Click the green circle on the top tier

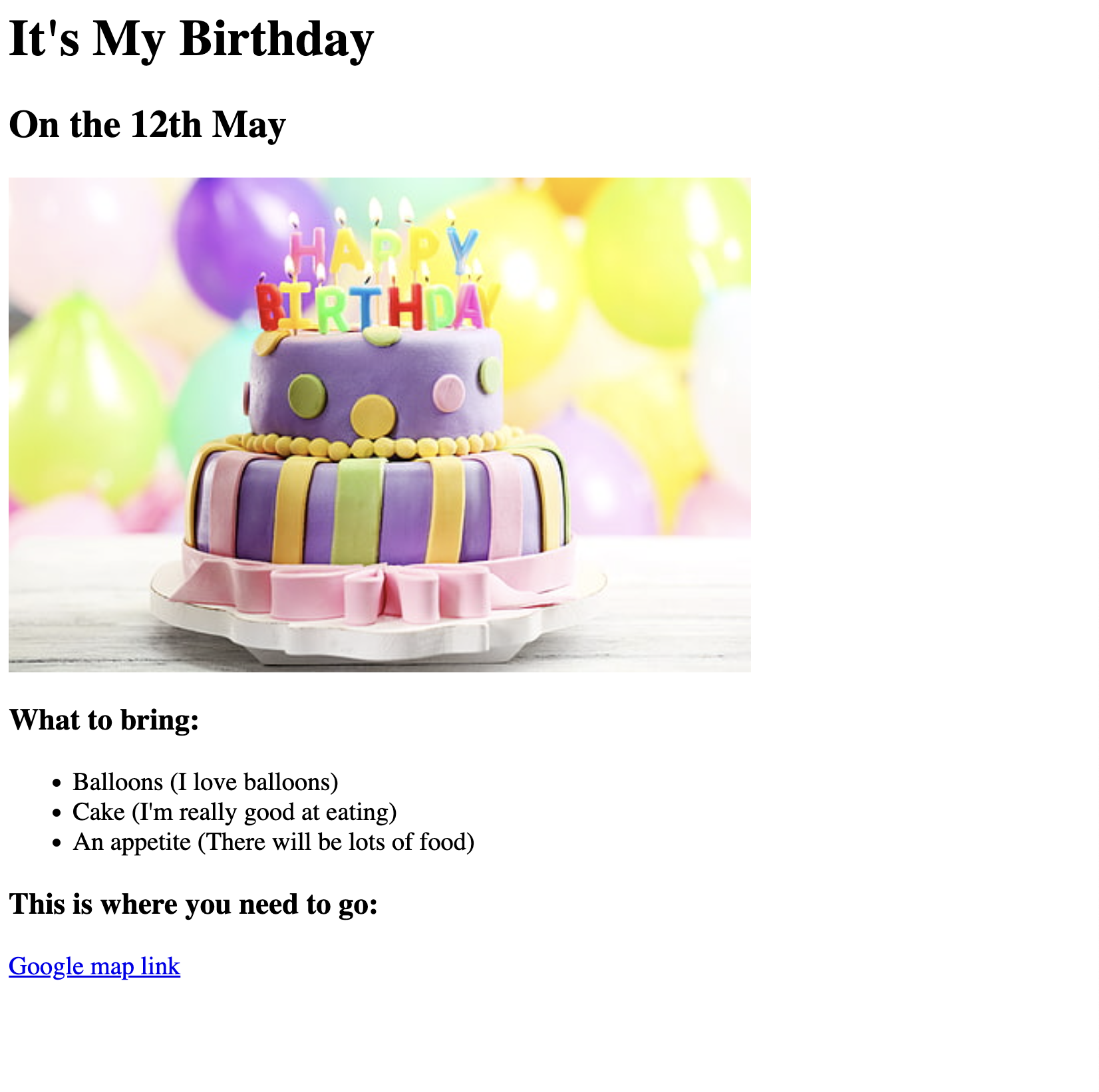[x=307, y=394]
